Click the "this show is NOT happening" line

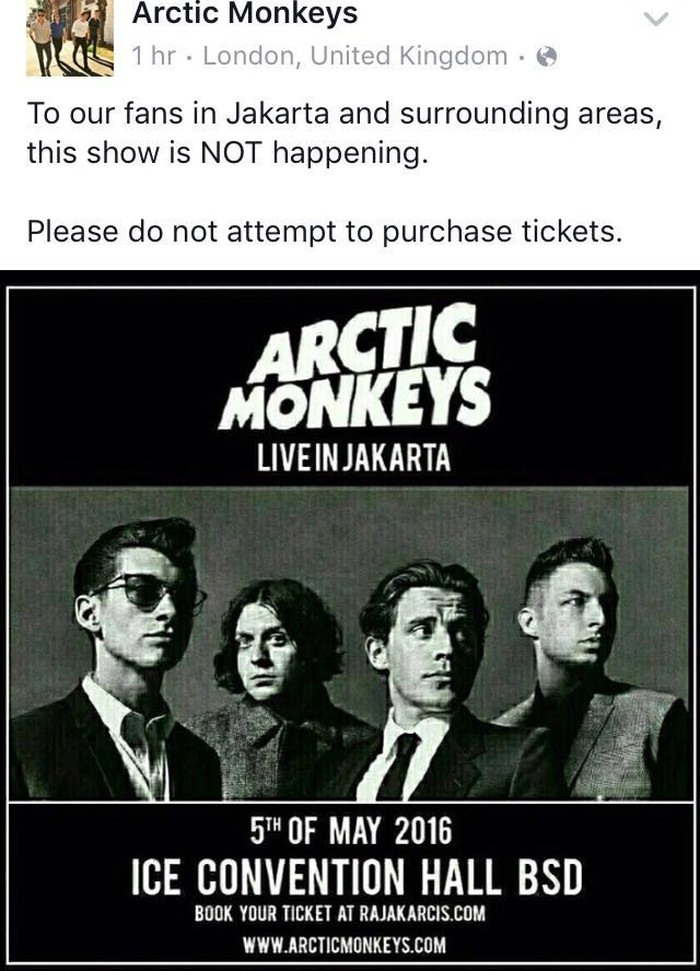coord(227,153)
